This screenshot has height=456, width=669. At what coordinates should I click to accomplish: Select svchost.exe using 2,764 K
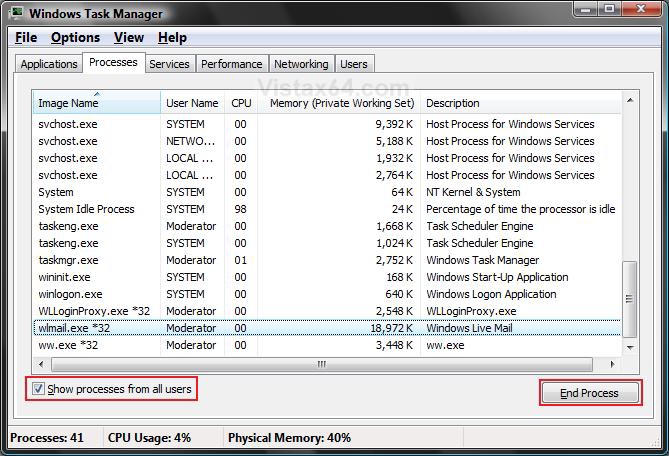click(x=327, y=175)
